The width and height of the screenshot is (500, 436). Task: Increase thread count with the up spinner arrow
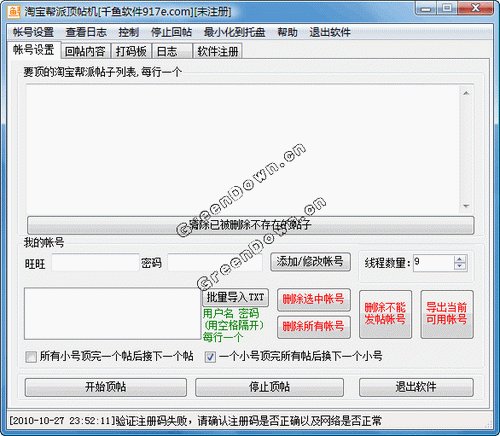pyautogui.click(x=460, y=259)
